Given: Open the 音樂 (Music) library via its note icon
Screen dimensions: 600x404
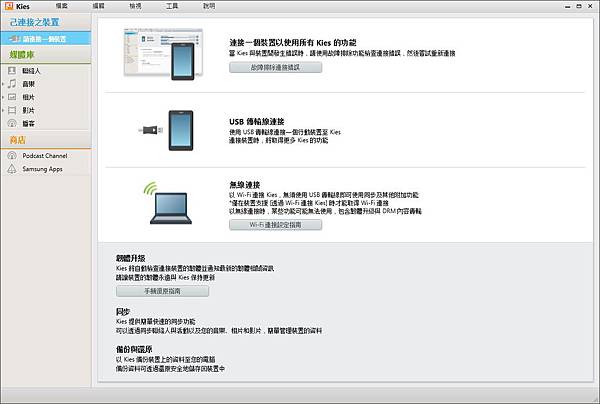Looking at the screenshot, I should (12, 84).
